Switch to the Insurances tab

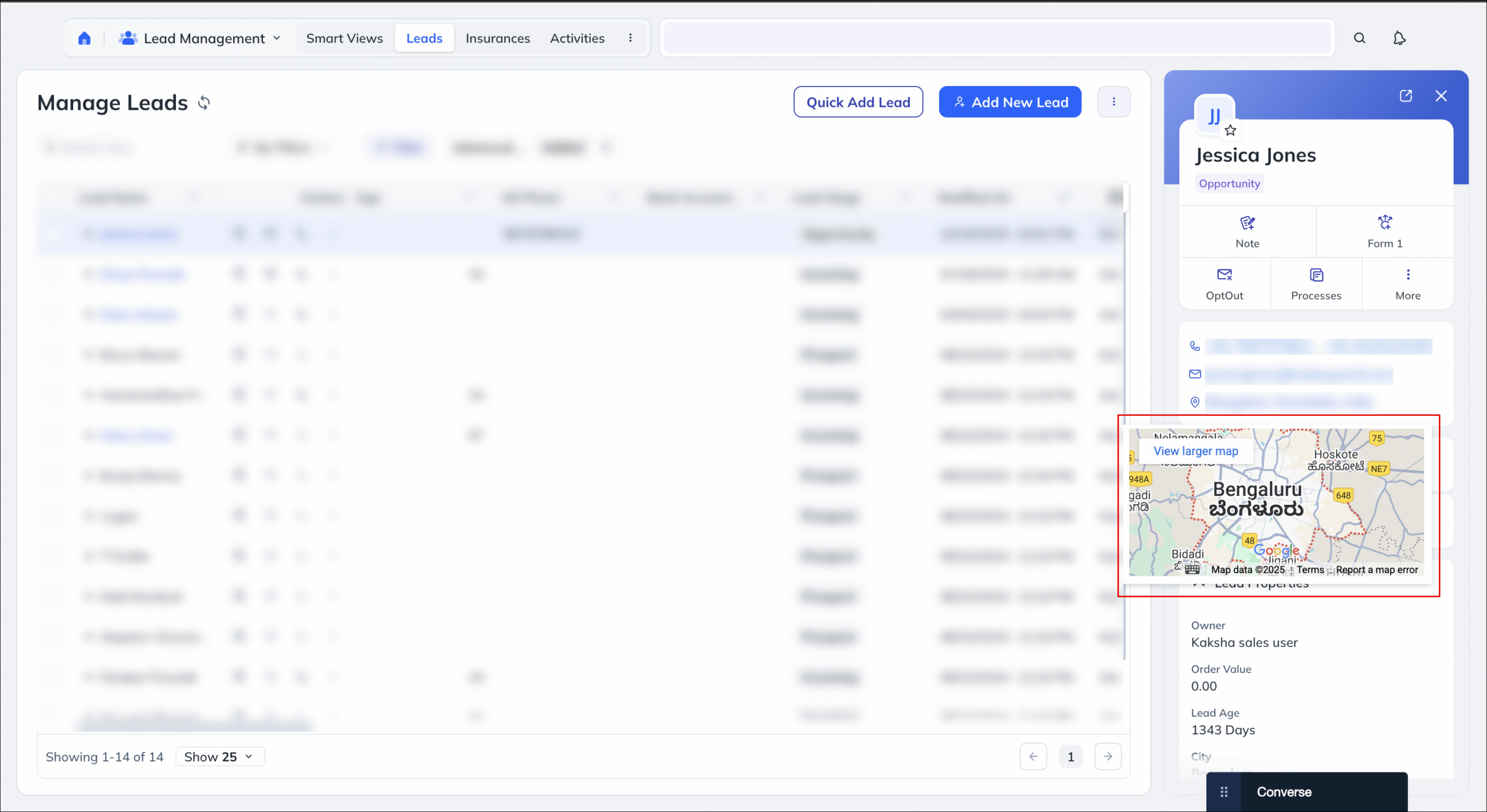[x=497, y=38]
